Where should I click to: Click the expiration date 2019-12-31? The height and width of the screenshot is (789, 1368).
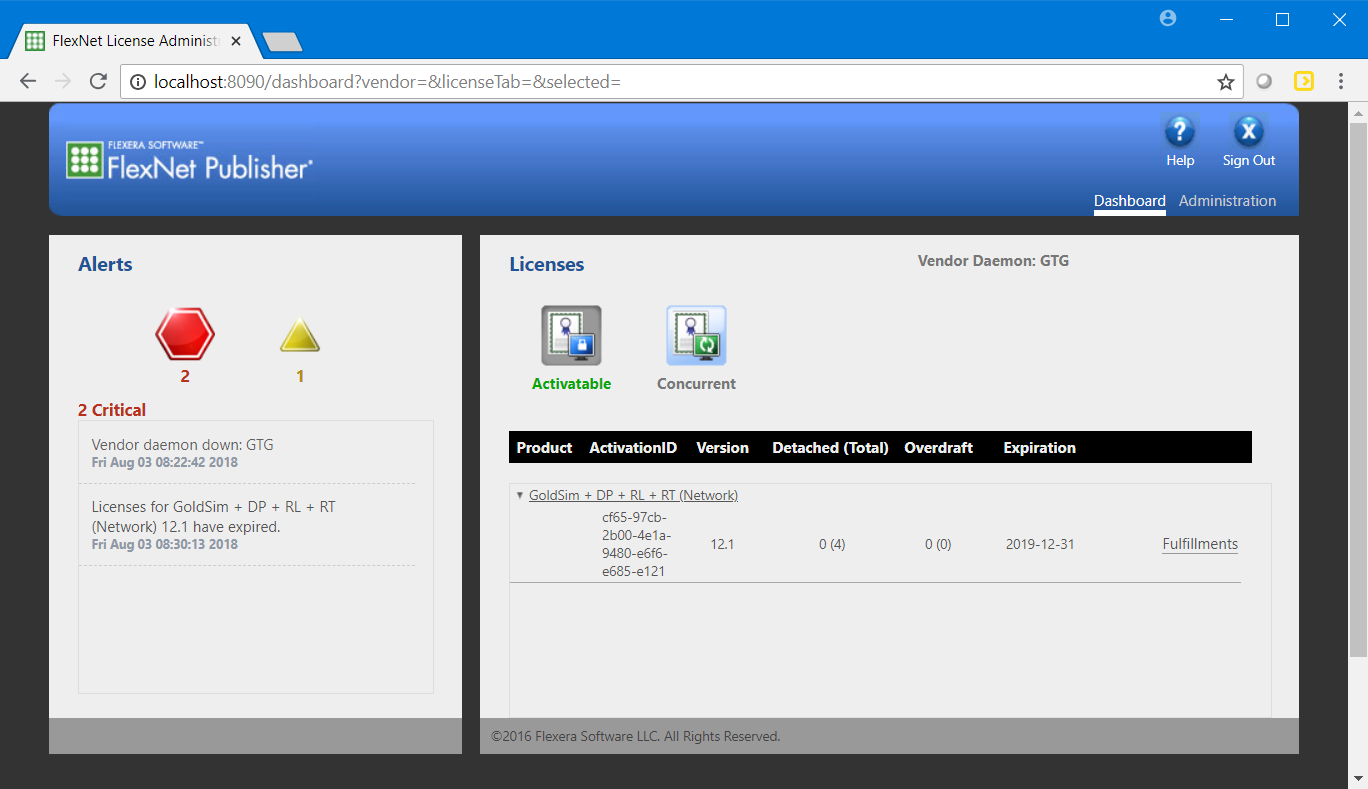pos(1040,544)
